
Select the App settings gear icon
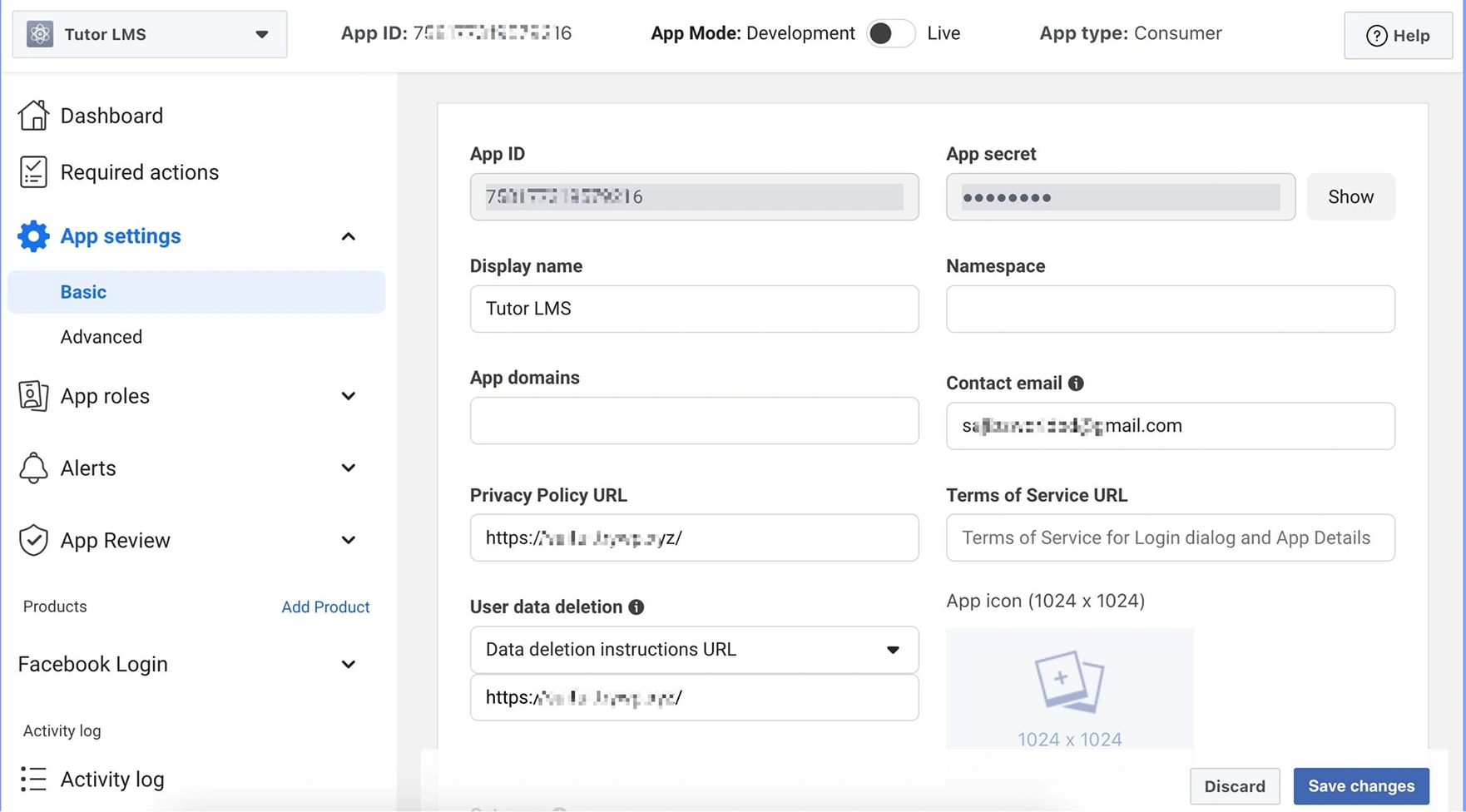[33, 236]
